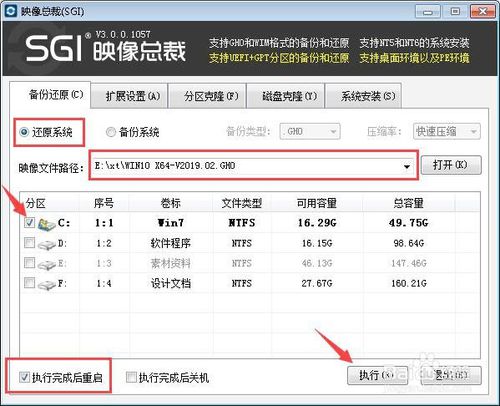
Task: Click the SGI app icon in title bar
Action: tap(11, 11)
